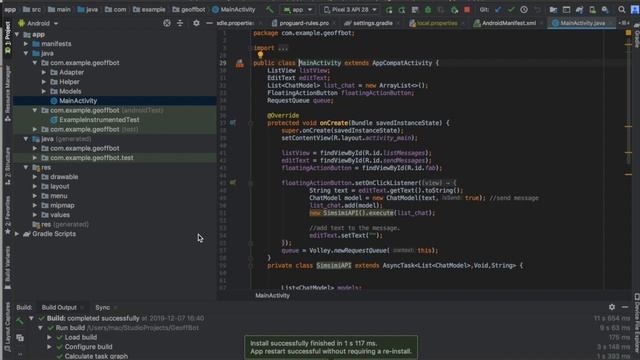The height and width of the screenshot is (360, 640).
Task: Open the Pixel 3 API 28 device dropdown
Action: [350, 9]
